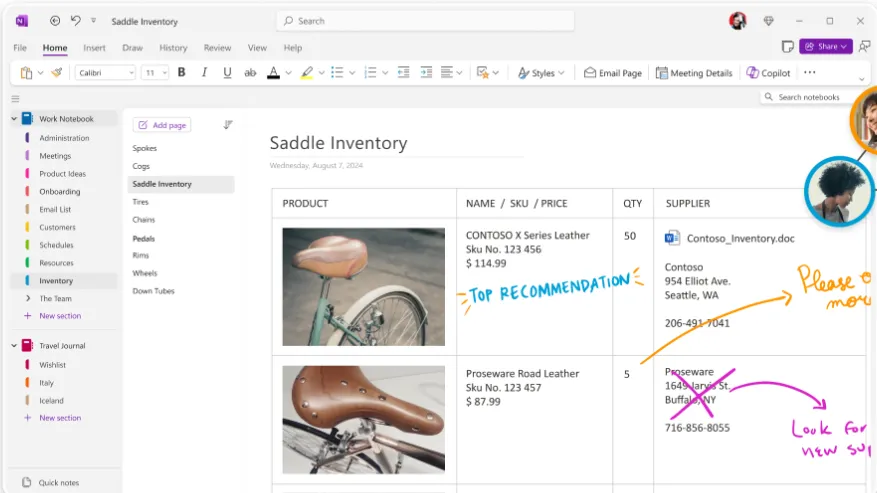Open the Styles gallery

point(541,73)
